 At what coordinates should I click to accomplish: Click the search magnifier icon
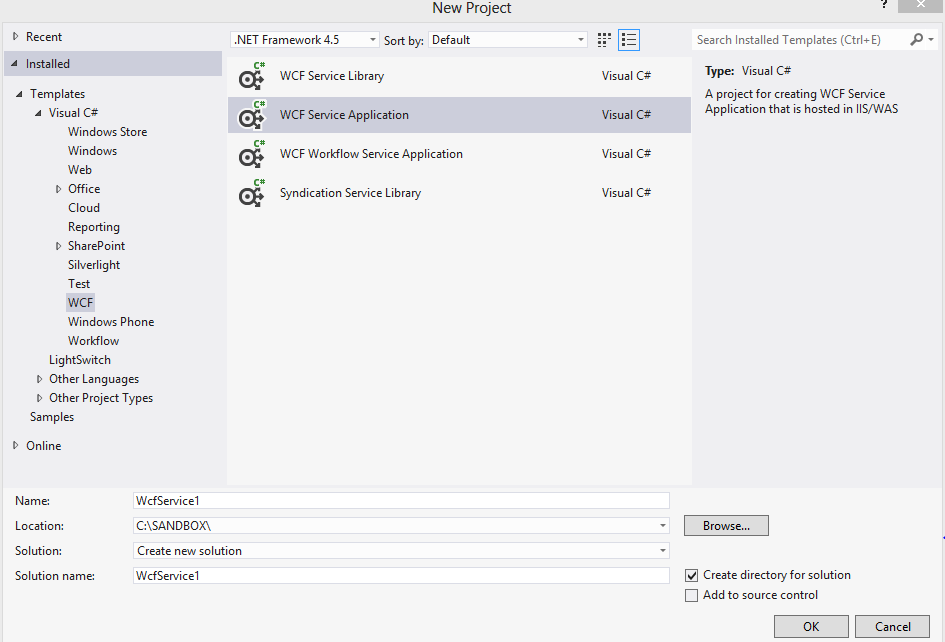tap(917, 40)
